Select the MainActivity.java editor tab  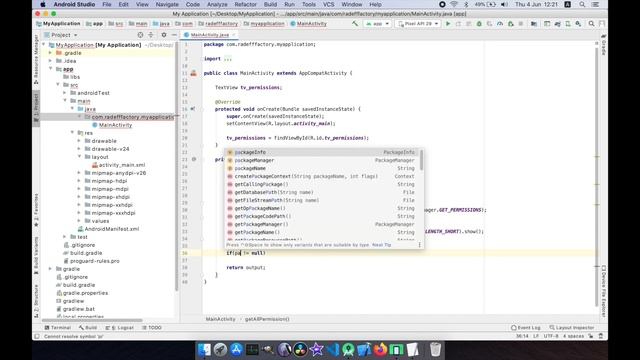pyautogui.click(x=209, y=35)
